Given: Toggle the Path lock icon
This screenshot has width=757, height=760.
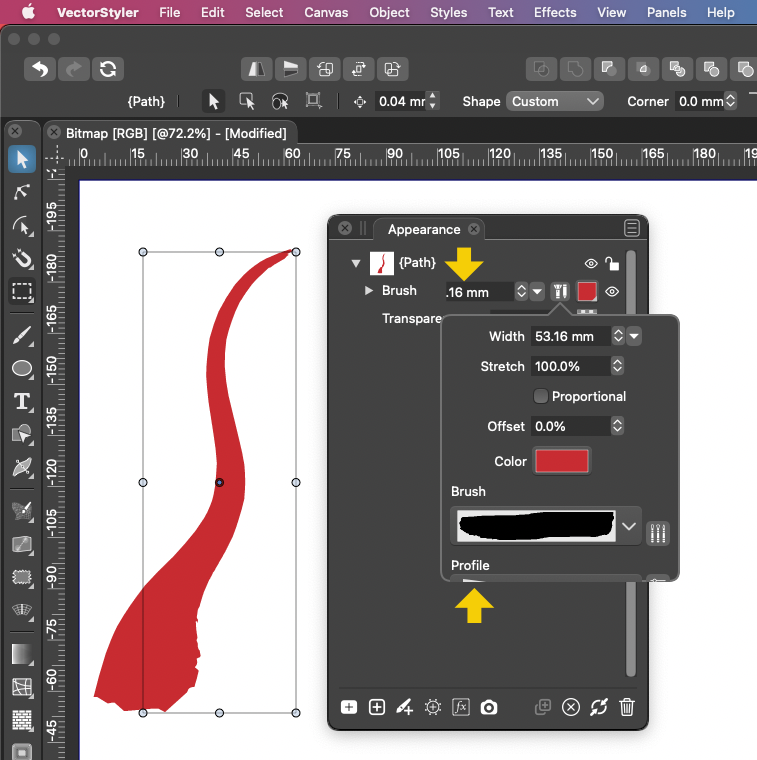Looking at the screenshot, I should tap(612, 263).
